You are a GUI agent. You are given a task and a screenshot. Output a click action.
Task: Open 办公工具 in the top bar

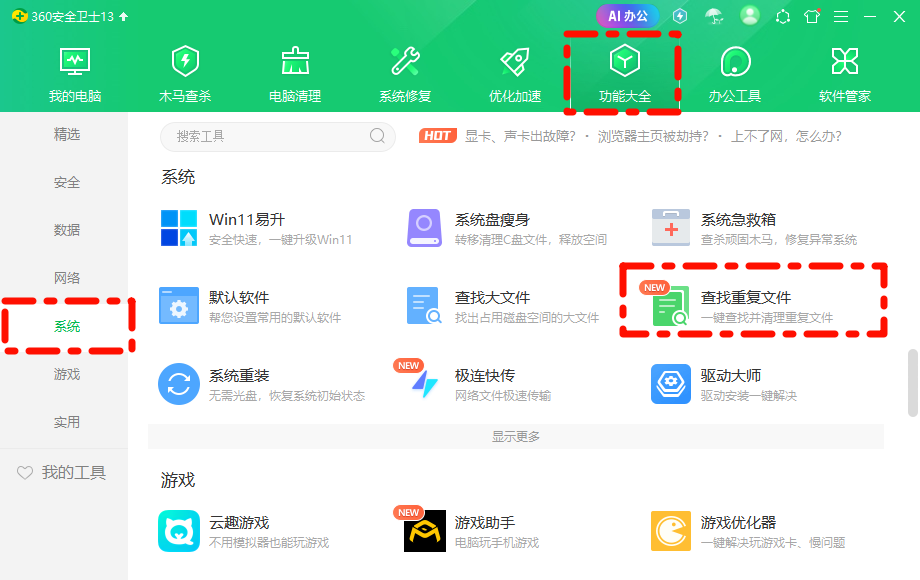(735, 74)
